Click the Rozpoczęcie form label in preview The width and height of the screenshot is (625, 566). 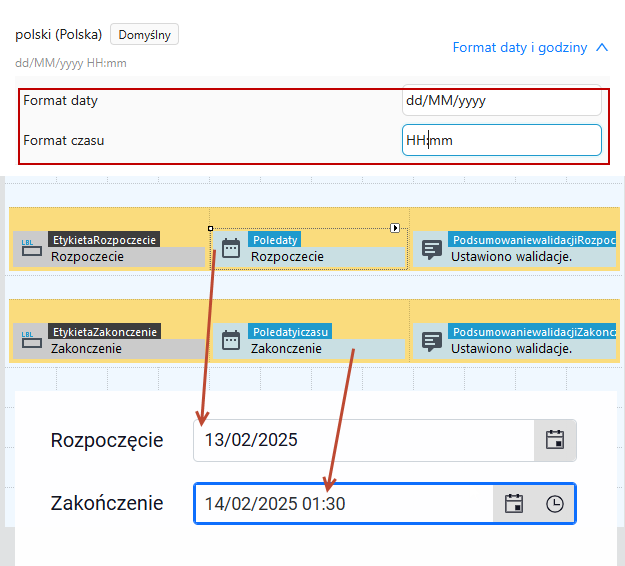click(x=107, y=441)
